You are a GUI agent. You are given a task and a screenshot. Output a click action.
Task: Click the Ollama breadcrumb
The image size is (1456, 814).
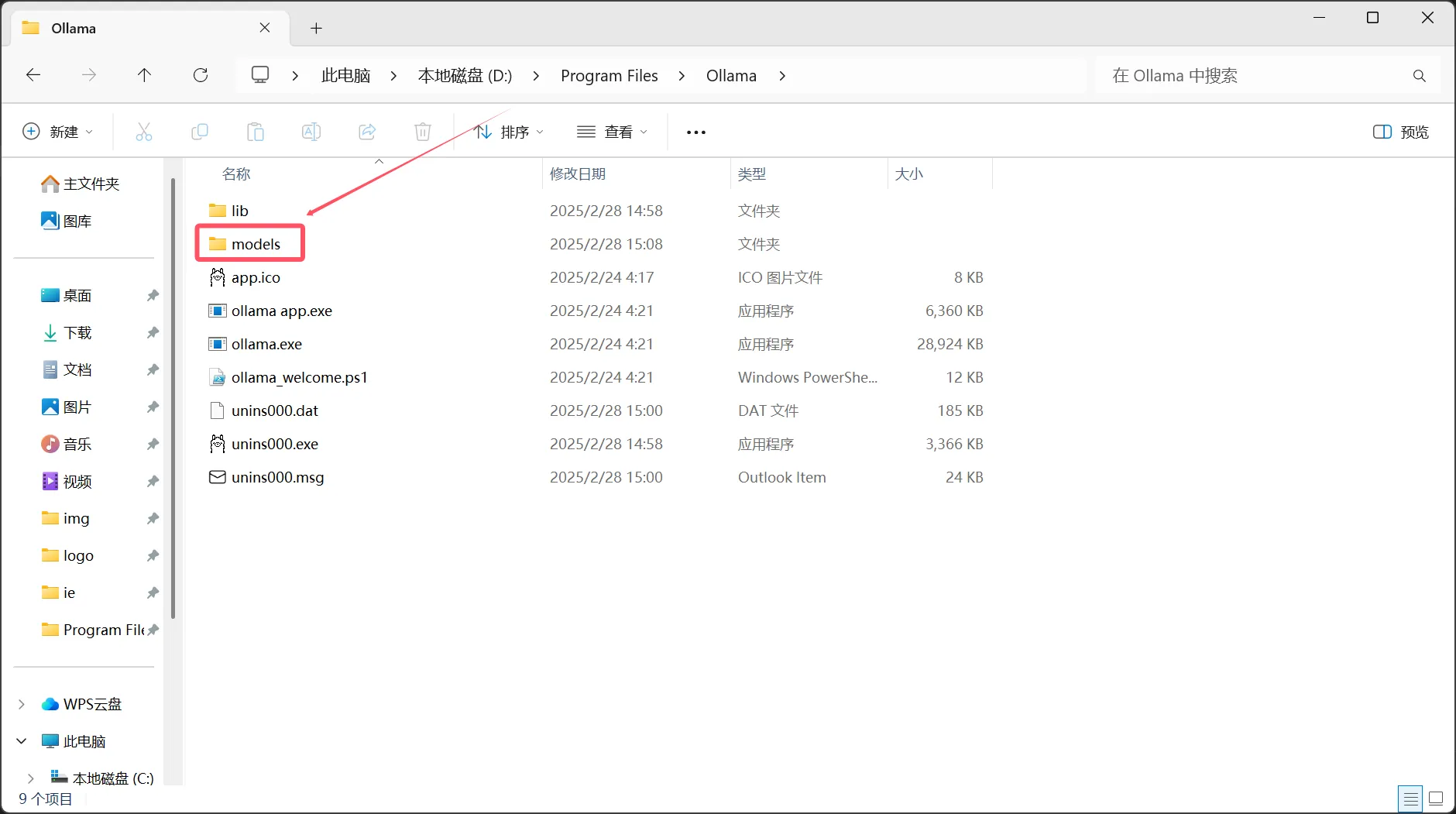[731, 75]
